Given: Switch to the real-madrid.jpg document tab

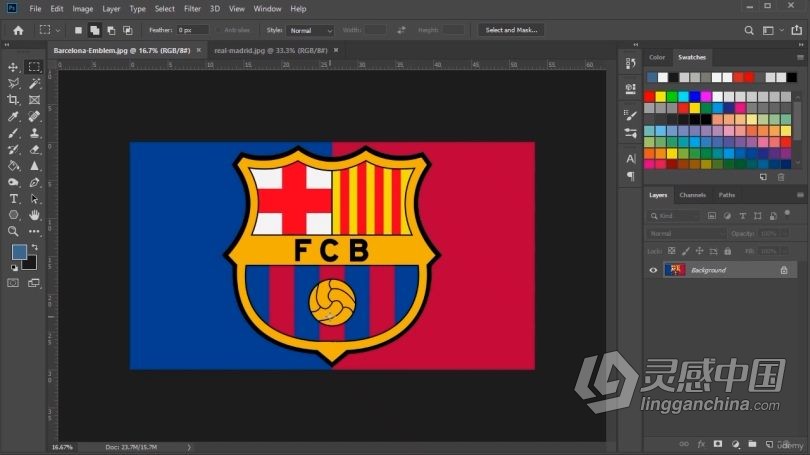Looking at the screenshot, I should coord(271,51).
